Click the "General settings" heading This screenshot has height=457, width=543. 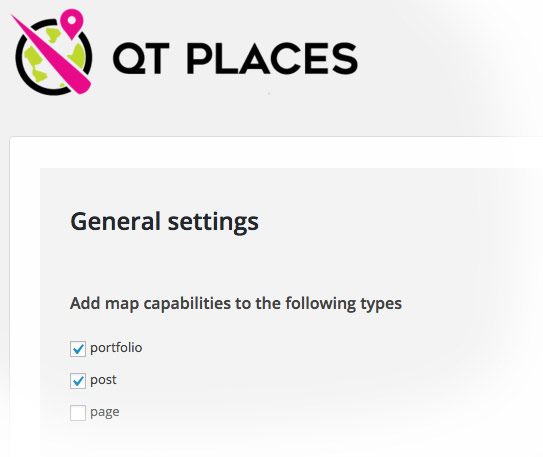(x=164, y=222)
